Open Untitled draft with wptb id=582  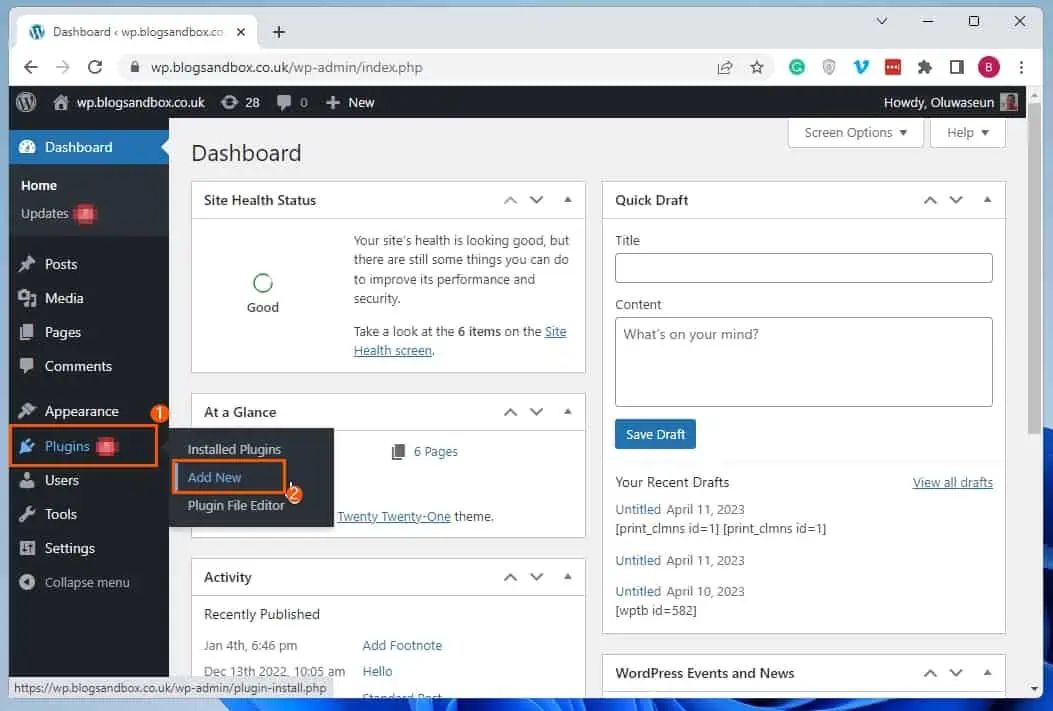point(638,591)
